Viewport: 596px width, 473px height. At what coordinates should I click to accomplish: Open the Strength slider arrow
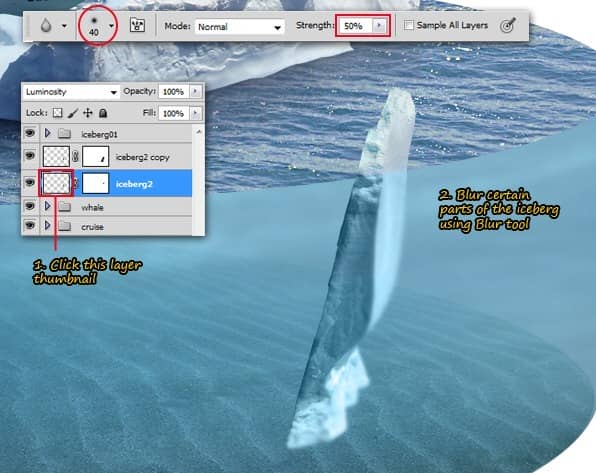(379, 25)
